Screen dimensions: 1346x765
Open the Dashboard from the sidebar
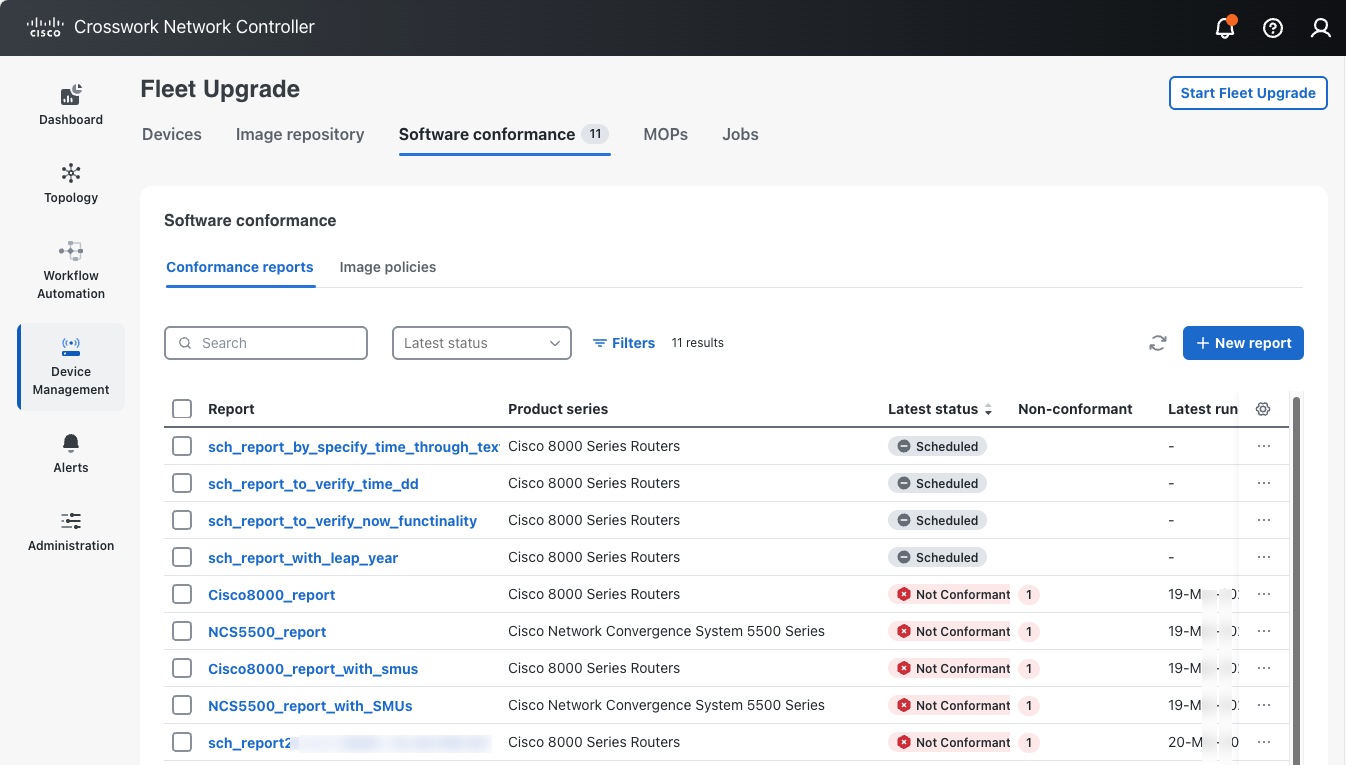point(70,105)
